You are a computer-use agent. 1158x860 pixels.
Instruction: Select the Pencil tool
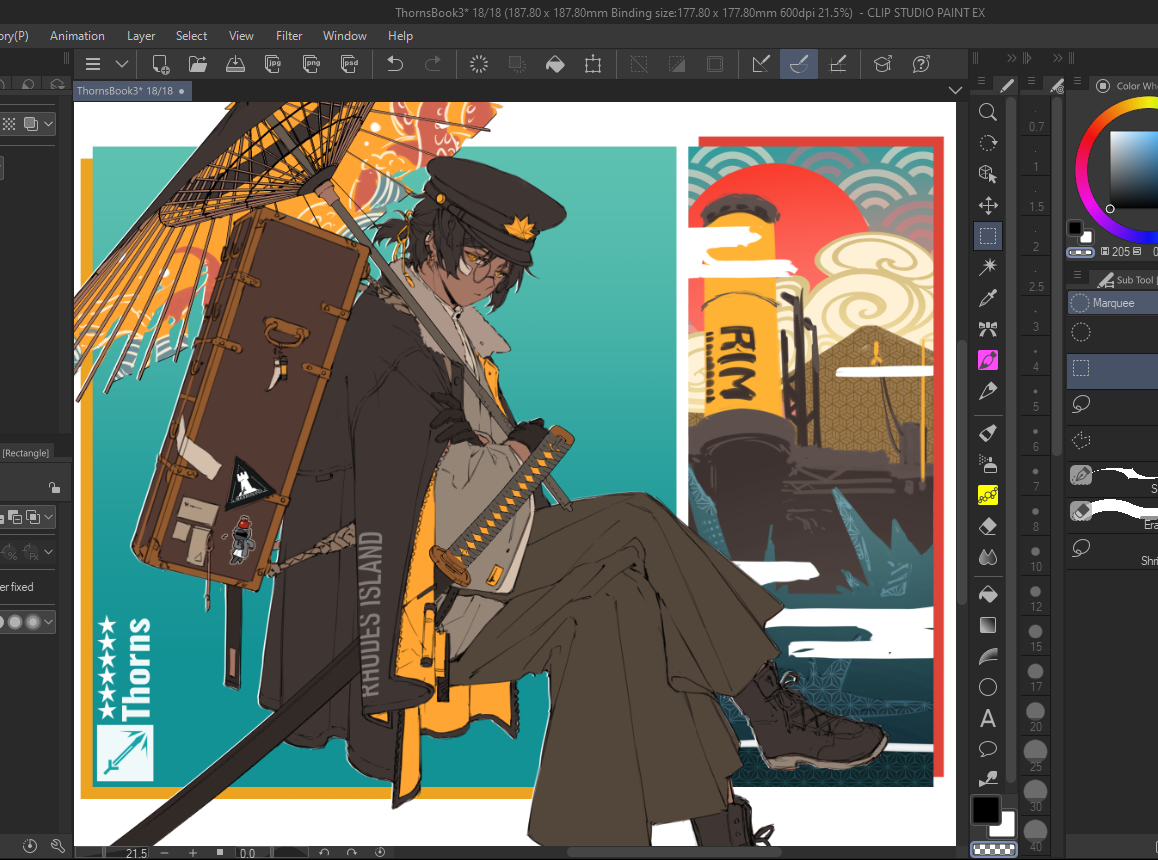987,391
